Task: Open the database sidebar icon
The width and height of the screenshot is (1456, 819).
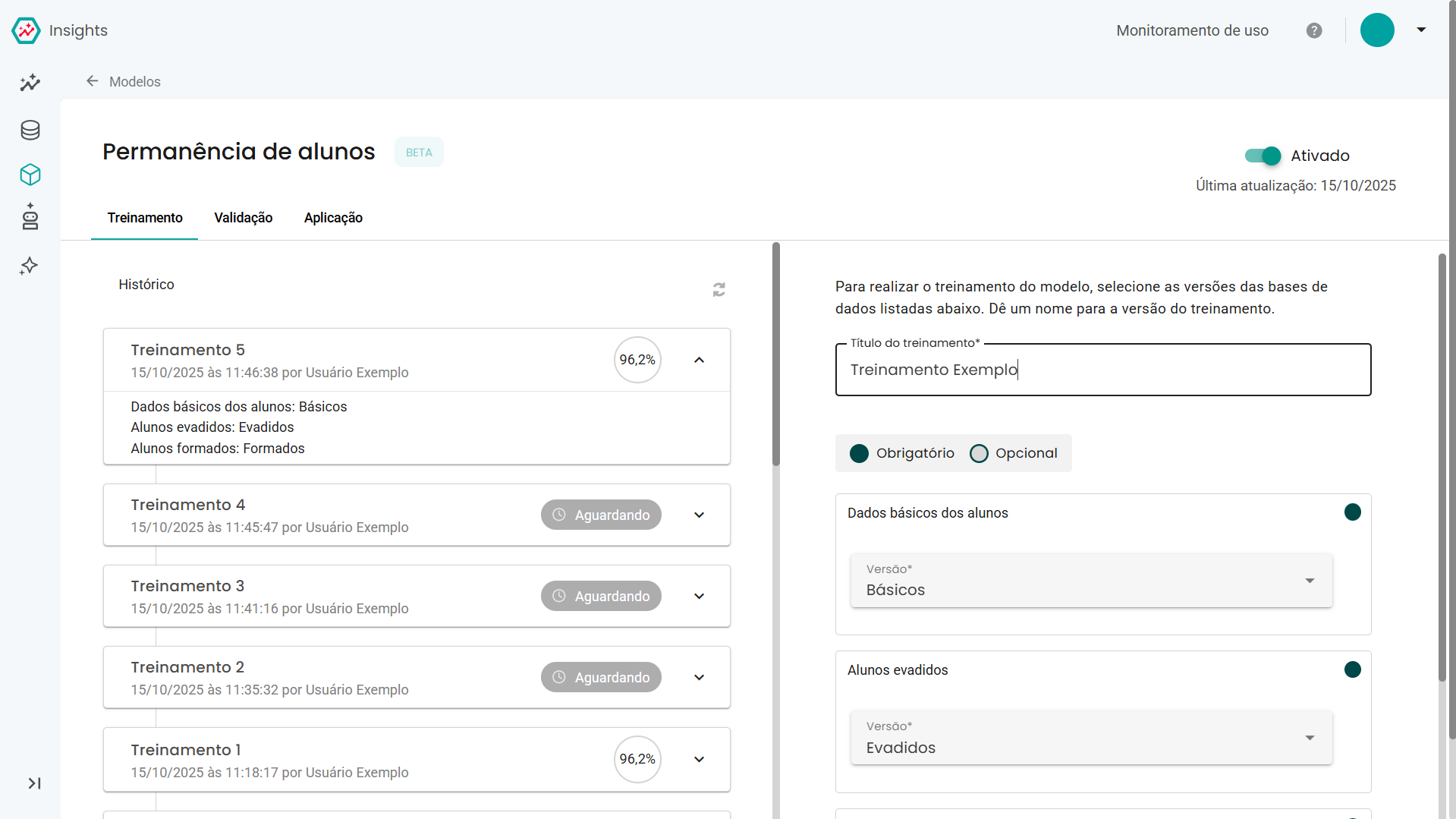Action: (x=30, y=130)
